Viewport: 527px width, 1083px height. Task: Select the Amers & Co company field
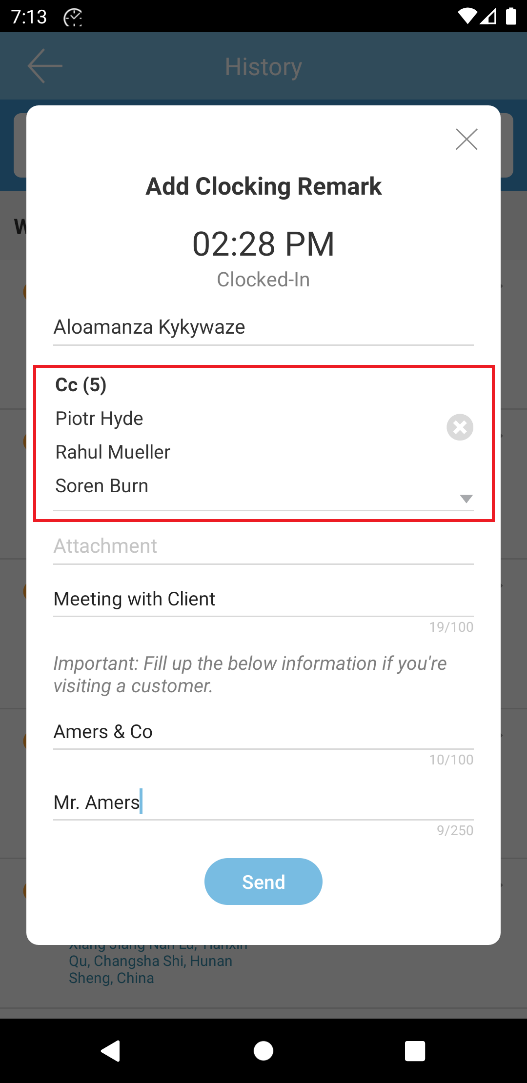pos(263,731)
